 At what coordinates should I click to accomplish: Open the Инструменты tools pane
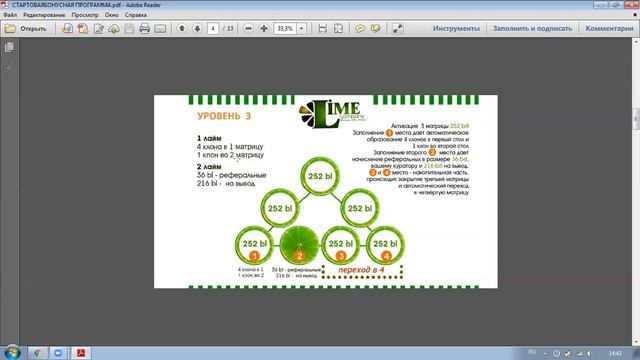[456, 29]
